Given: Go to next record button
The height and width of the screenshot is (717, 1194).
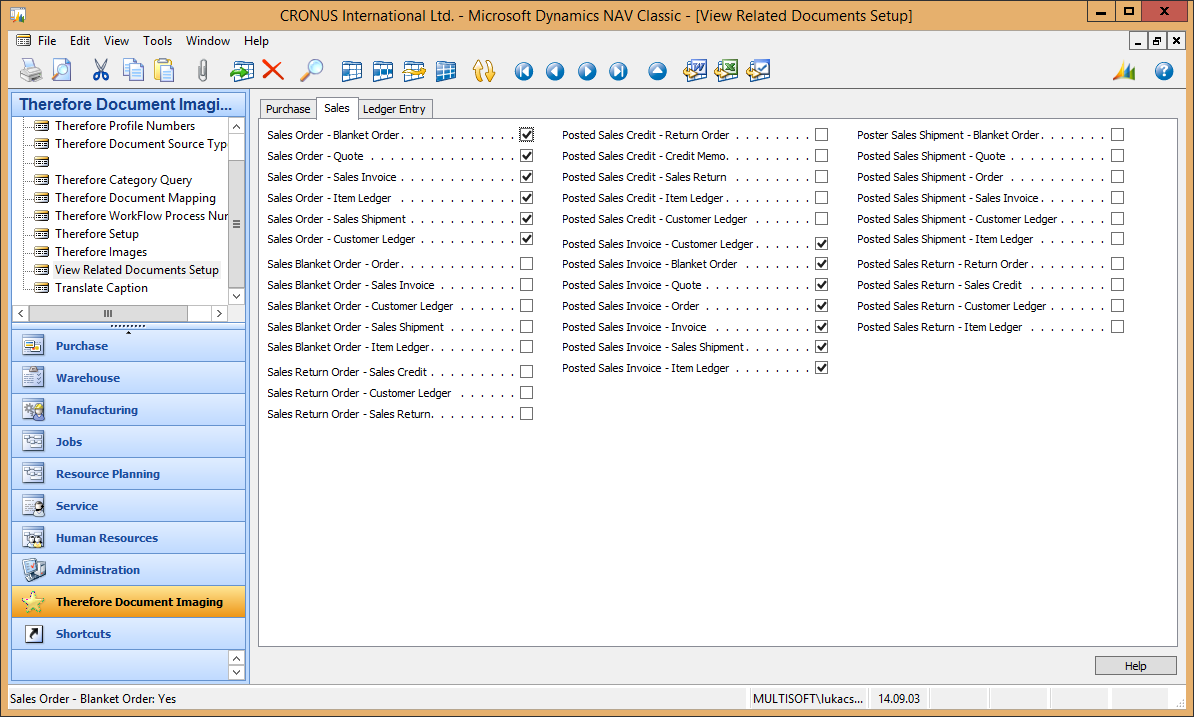Looking at the screenshot, I should click(587, 71).
